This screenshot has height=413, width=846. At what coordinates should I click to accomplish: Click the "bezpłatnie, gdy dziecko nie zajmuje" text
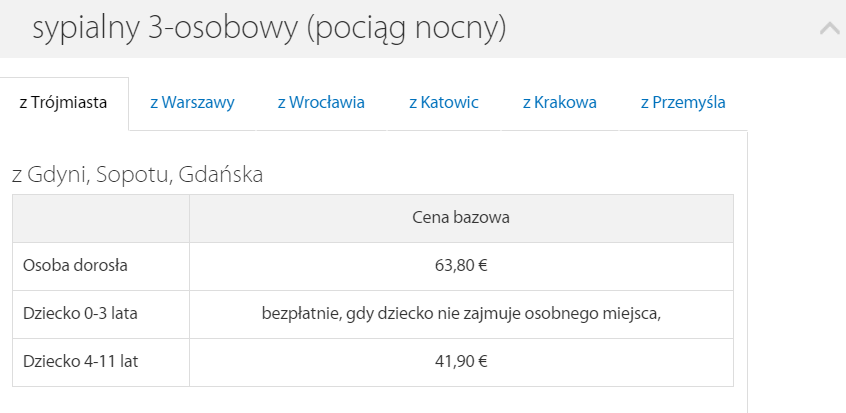coord(461,314)
